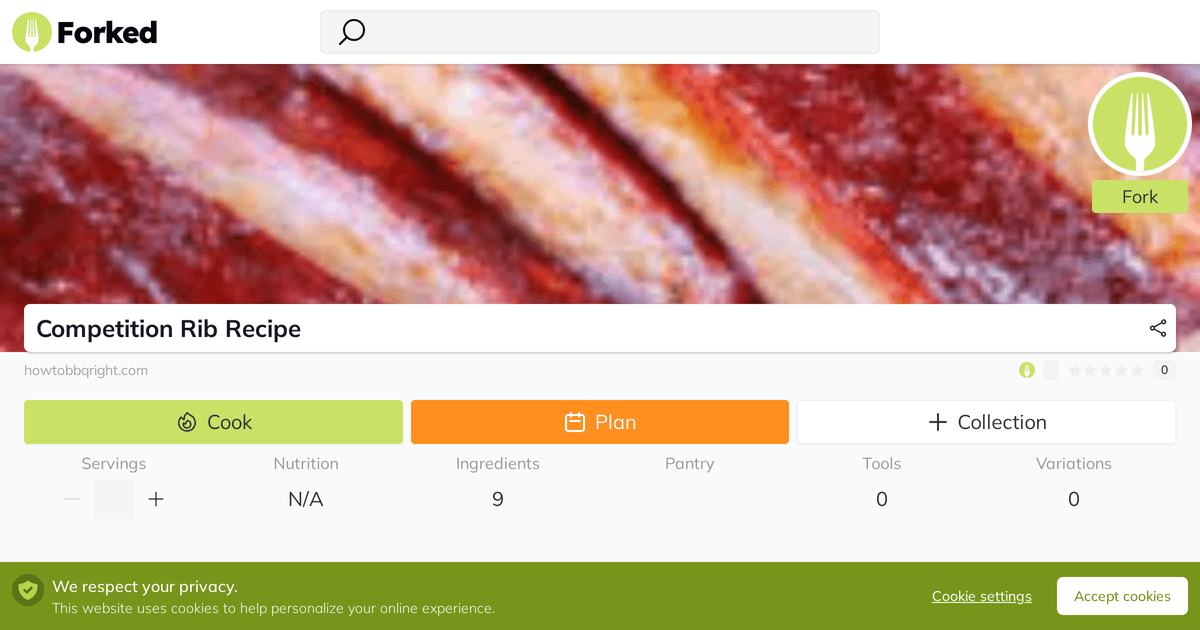Increase servings with the plus stepper
Screen dimensions: 1200x630
click(x=156, y=498)
